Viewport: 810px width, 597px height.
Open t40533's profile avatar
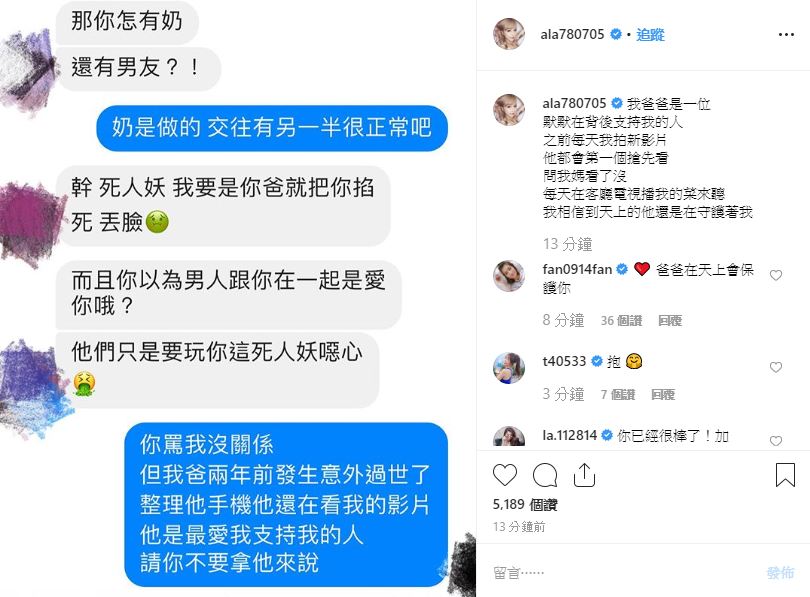(509, 368)
